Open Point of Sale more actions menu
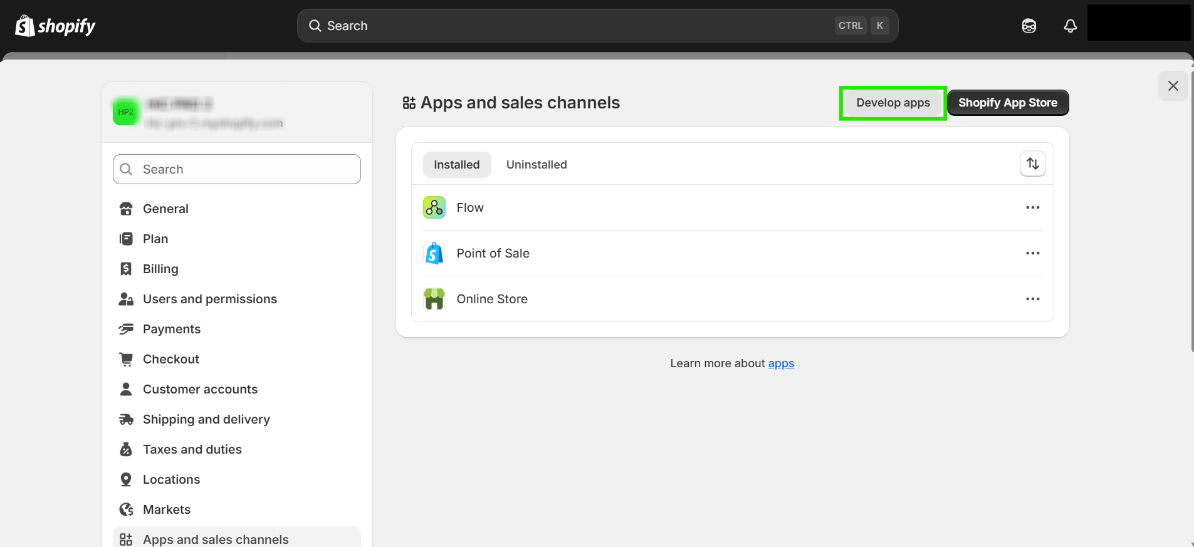The height and width of the screenshot is (547, 1194). 1033,254
